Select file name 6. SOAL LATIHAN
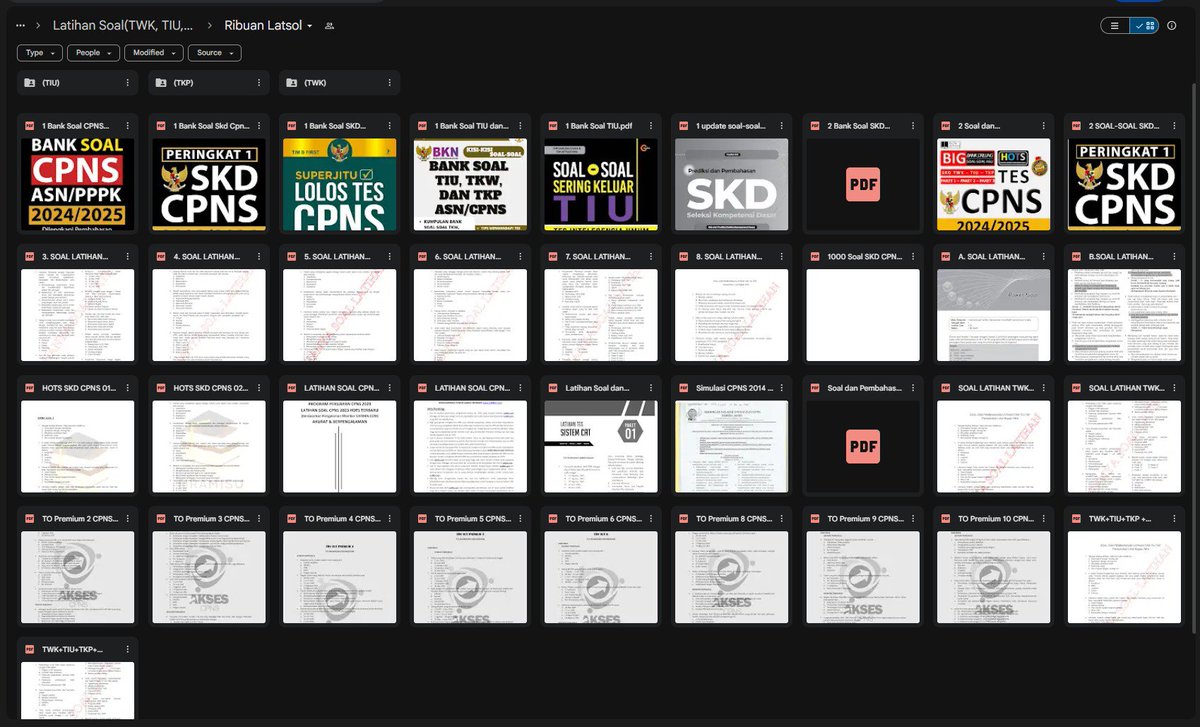This screenshot has height=727, width=1200. coord(469,257)
